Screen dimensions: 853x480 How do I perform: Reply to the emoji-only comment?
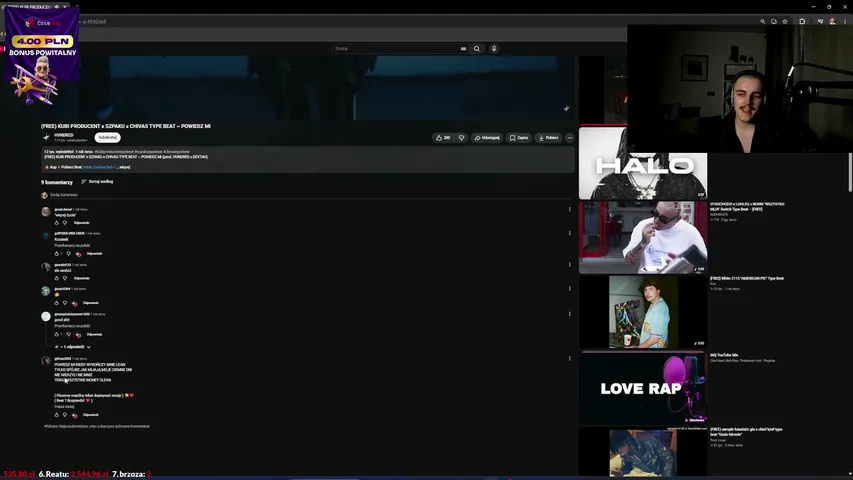coord(91,303)
